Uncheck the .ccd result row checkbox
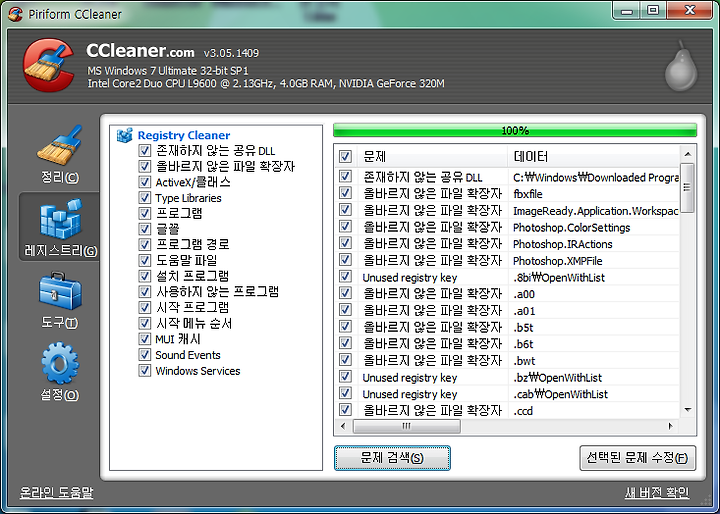 [x=345, y=410]
